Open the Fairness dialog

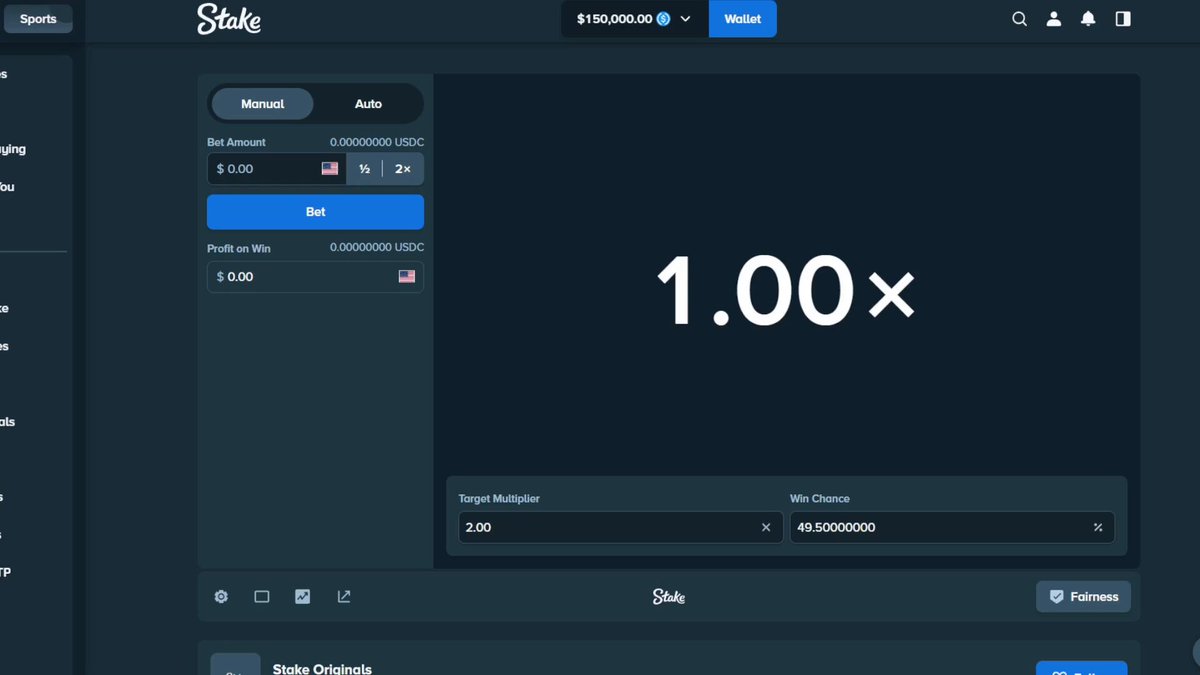1083,597
